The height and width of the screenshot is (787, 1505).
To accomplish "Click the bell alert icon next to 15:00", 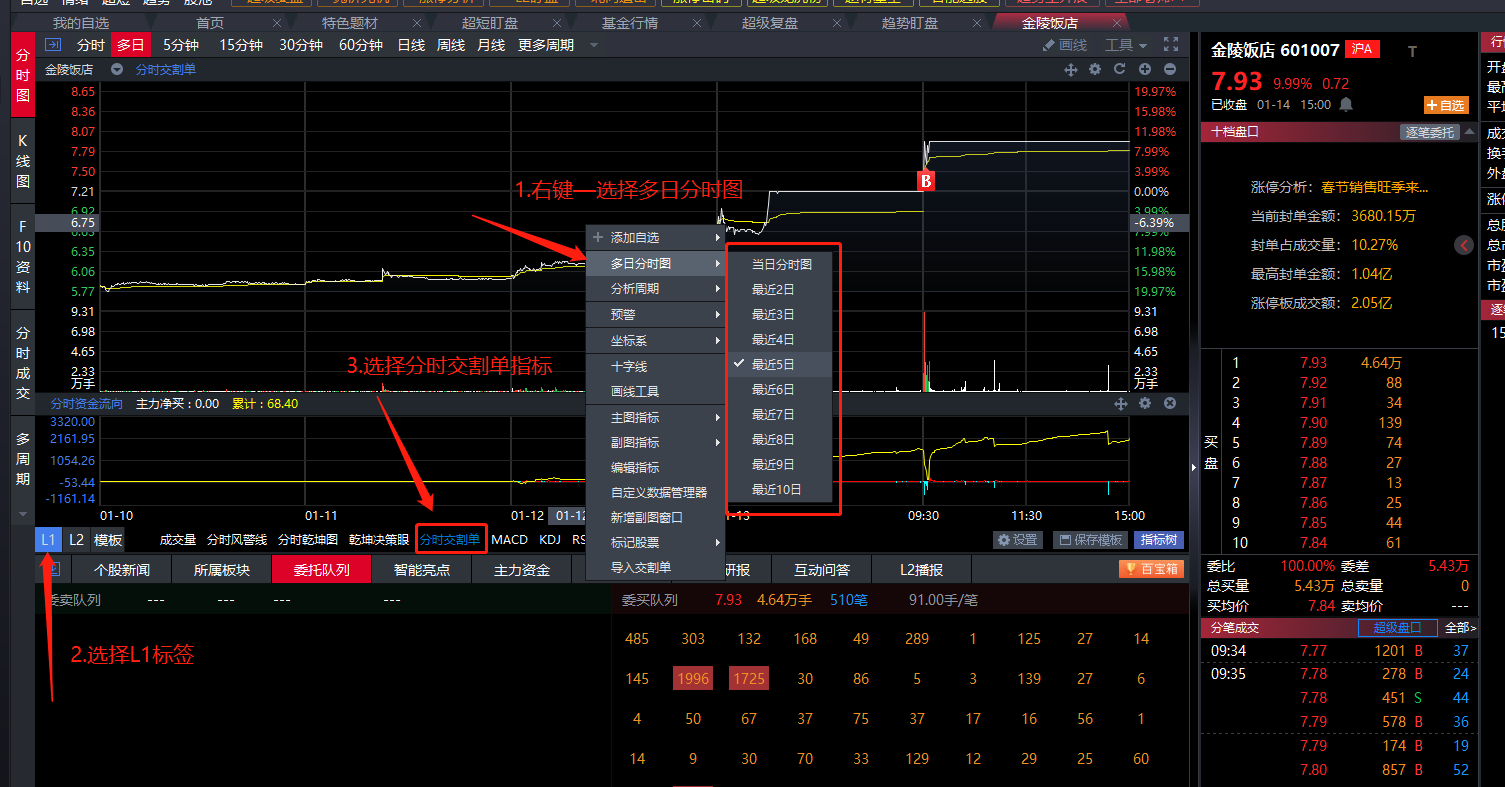I will pos(1346,104).
